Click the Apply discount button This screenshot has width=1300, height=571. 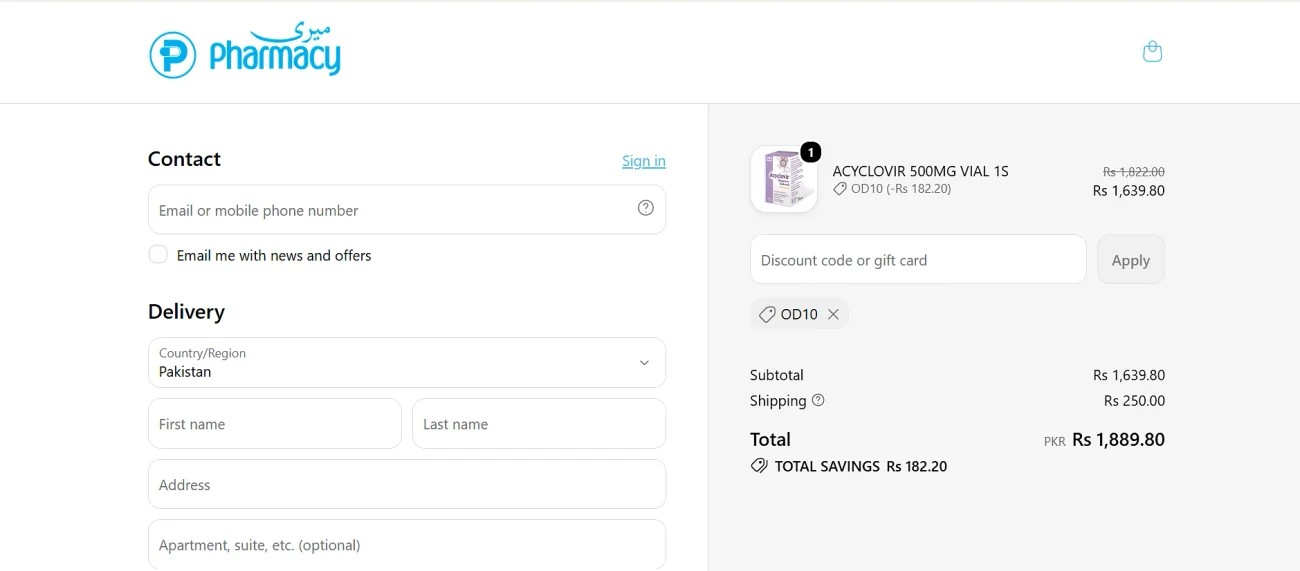click(x=1131, y=260)
